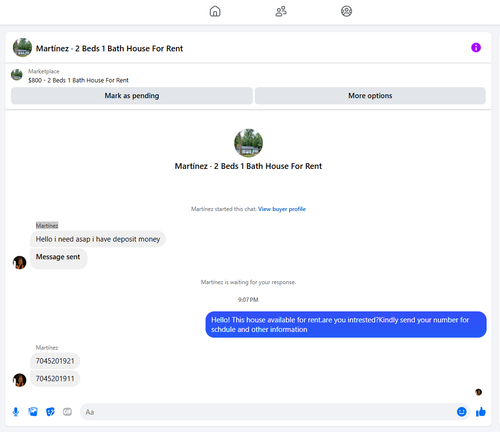Open the GIF picker icon
500x432 pixels.
point(67,412)
